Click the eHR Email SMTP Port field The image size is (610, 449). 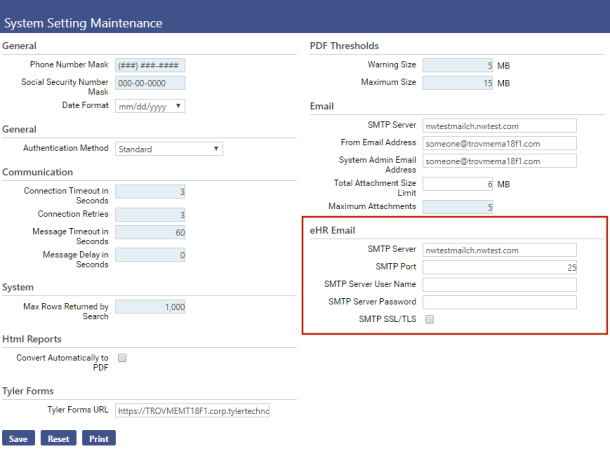pos(499,267)
